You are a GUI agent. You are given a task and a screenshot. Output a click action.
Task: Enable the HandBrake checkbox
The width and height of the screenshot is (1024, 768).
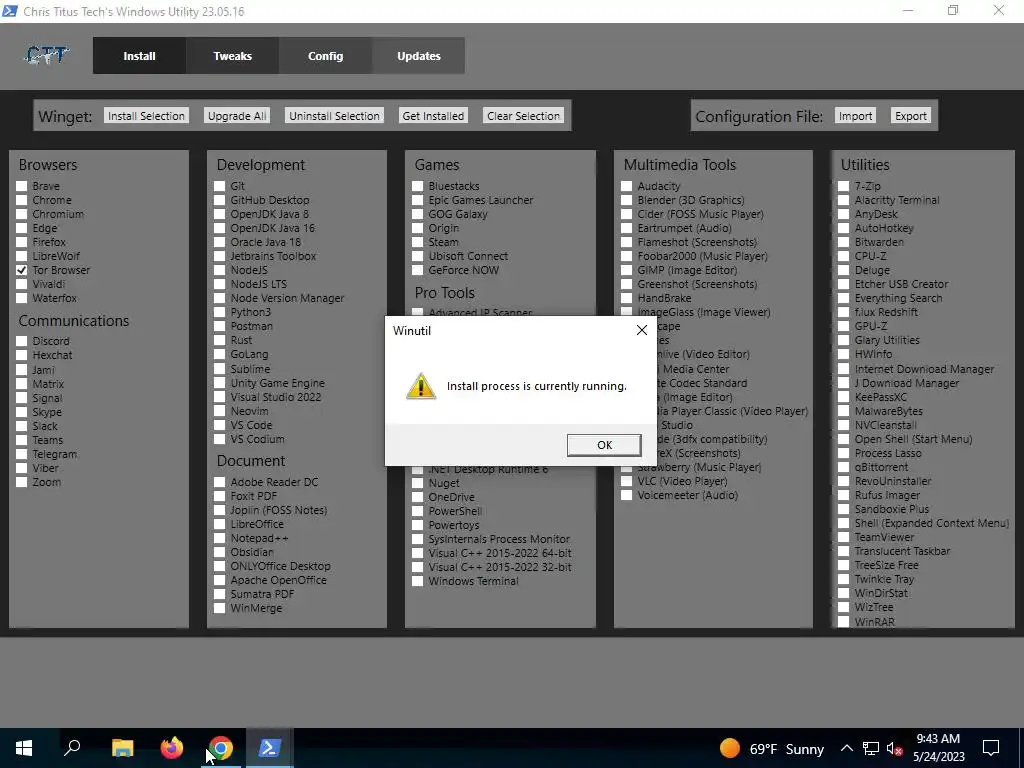(626, 298)
